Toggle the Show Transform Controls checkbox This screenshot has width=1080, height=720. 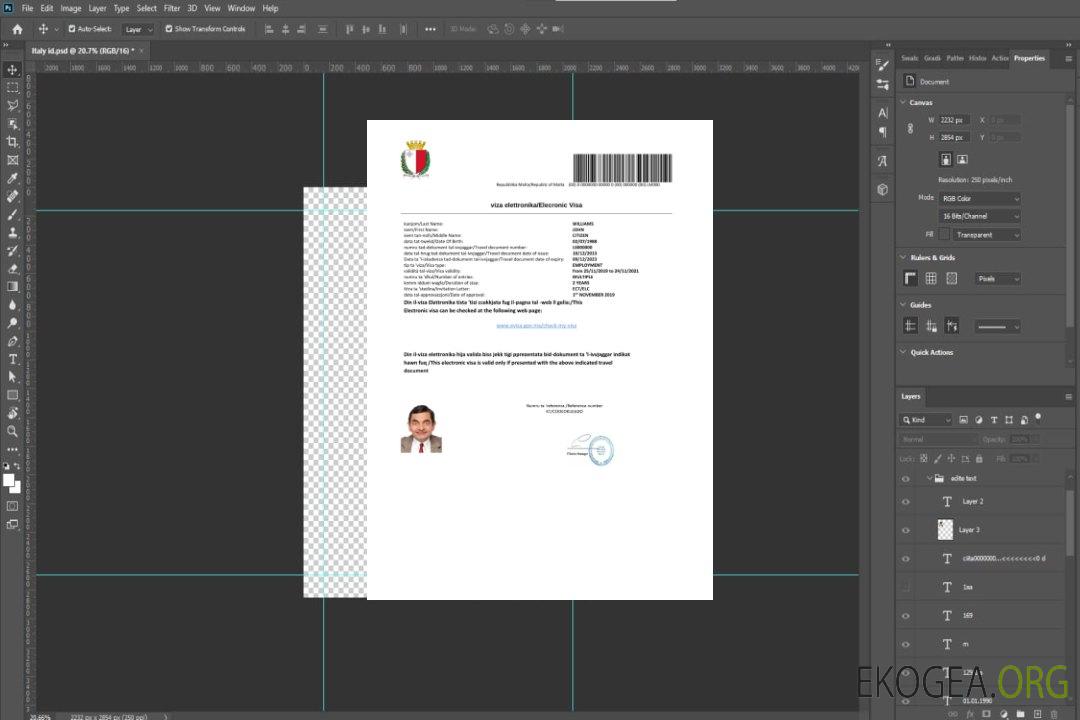pyautogui.click(x=169, y=29)
